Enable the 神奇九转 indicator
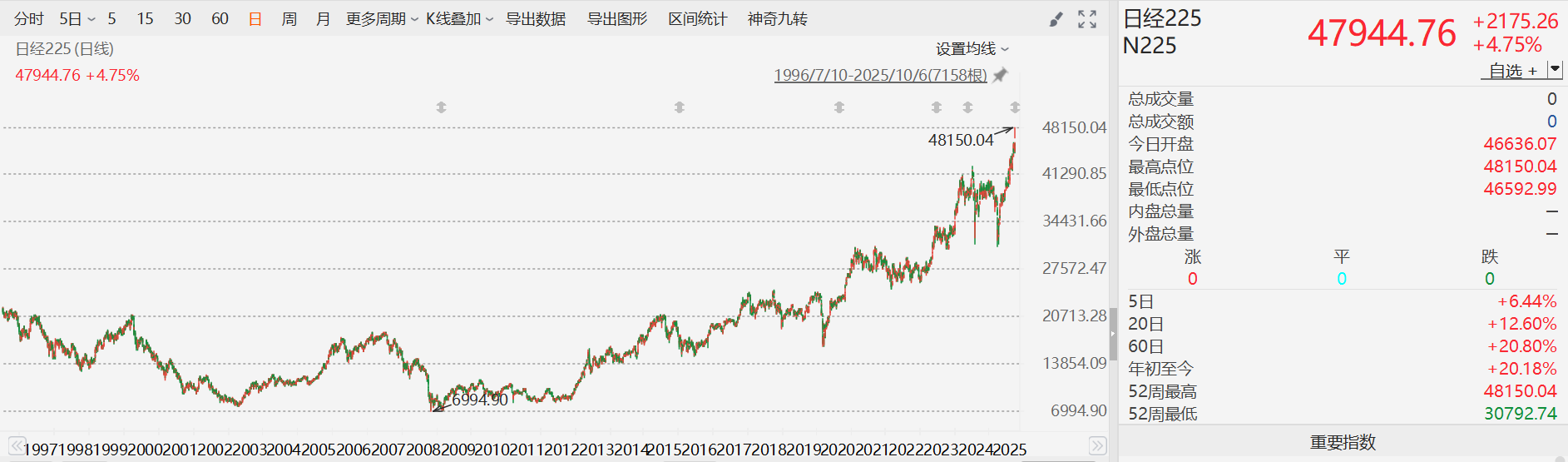Viewport: 1568px width, 462px height. pyautogui.click(x=778, y=19)
